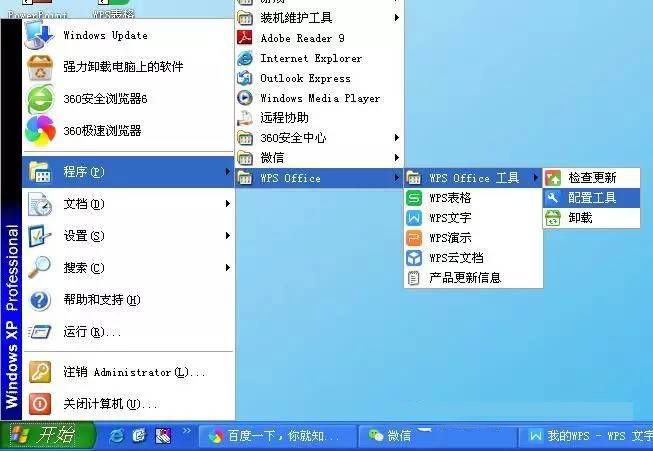Click Windows Update label text

(x=105, y=35)
